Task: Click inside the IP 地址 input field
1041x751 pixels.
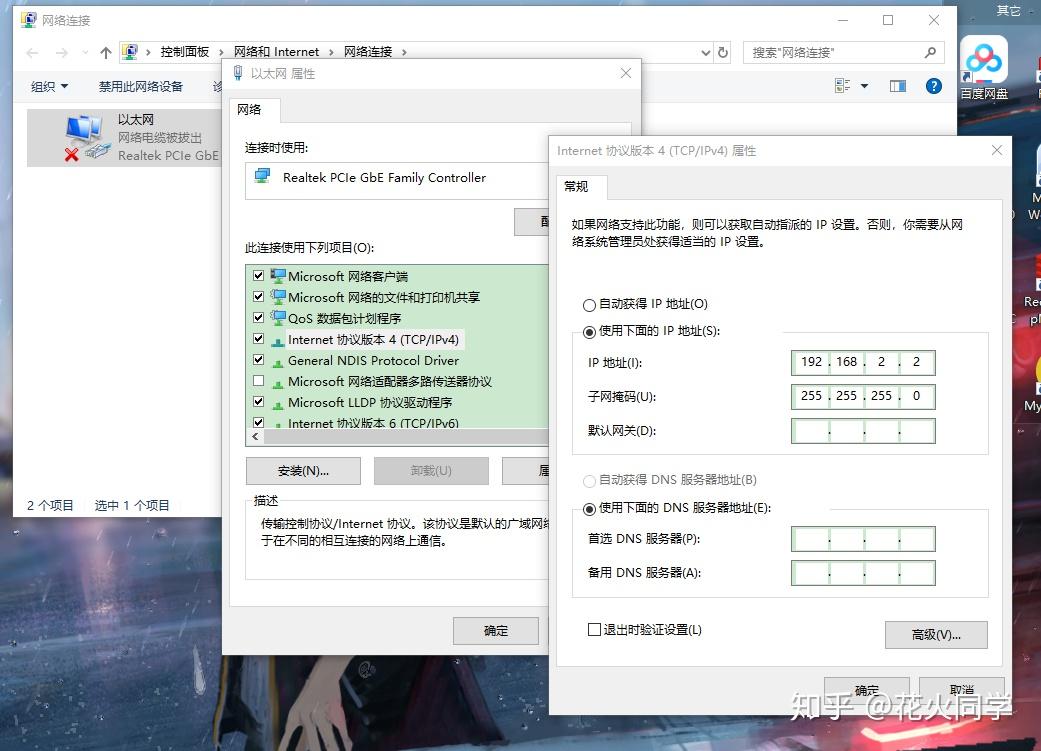Action: (862, 362)
